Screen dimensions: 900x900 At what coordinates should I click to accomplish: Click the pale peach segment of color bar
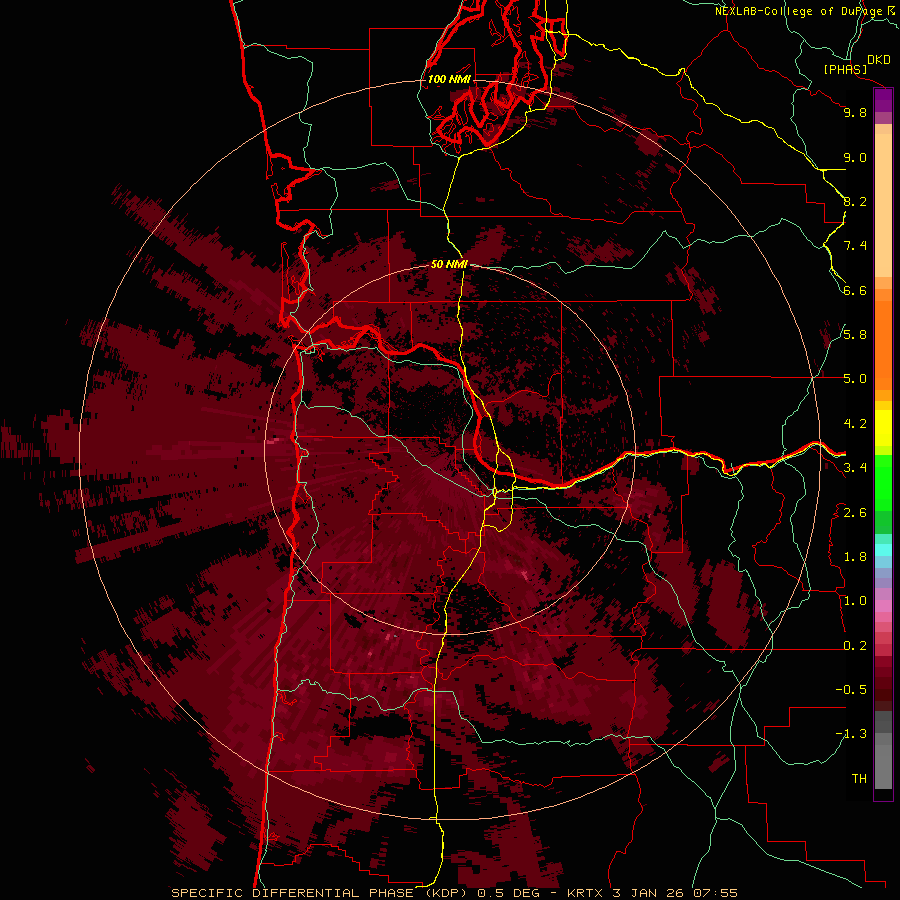point(883,205)
